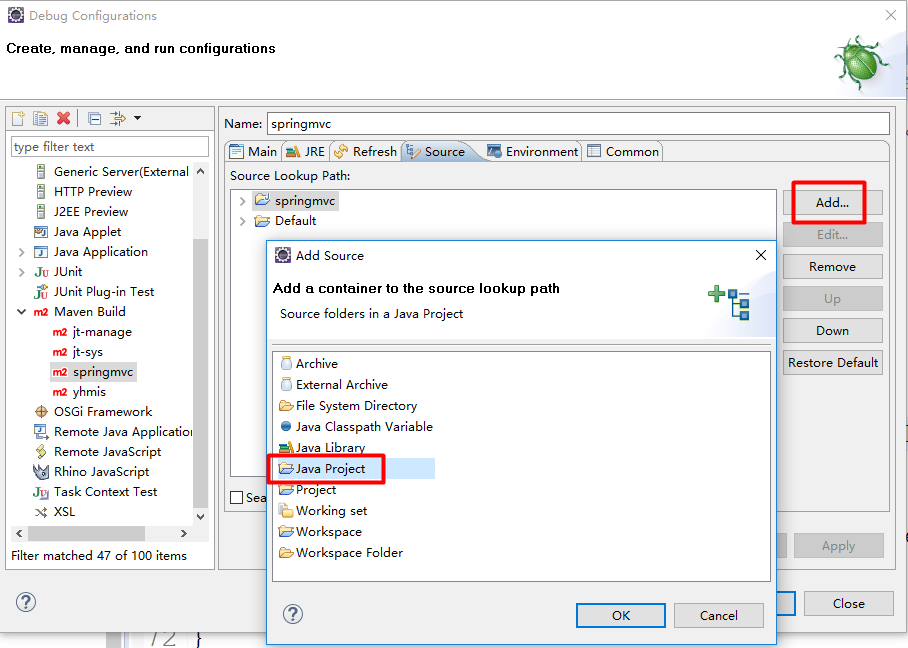Open the filter icon's dropdown arrow
The width and height of the screenshot is (908, 648).
[137, 118]
